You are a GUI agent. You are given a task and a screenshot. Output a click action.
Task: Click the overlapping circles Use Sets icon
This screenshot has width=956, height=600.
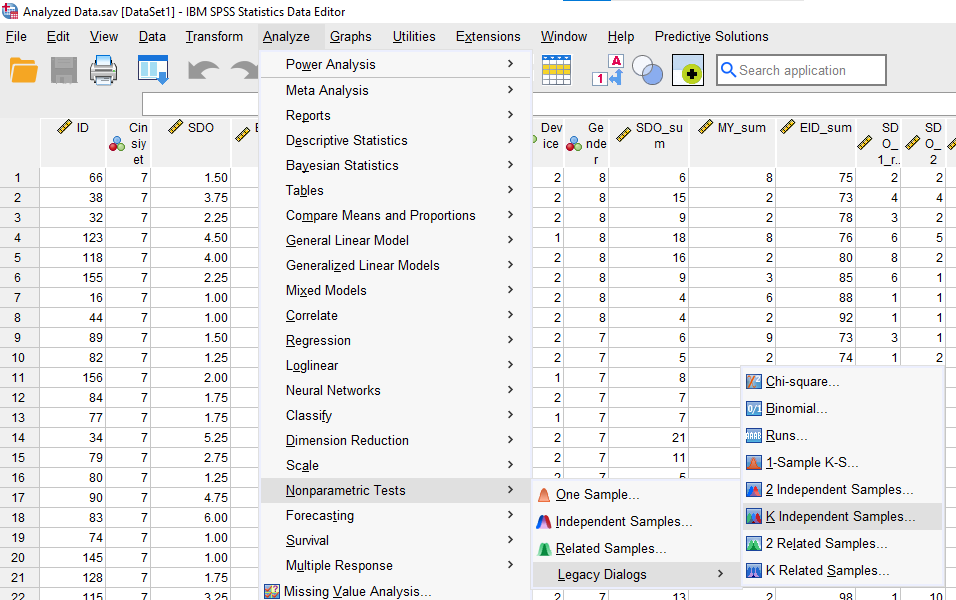point(647,71)
